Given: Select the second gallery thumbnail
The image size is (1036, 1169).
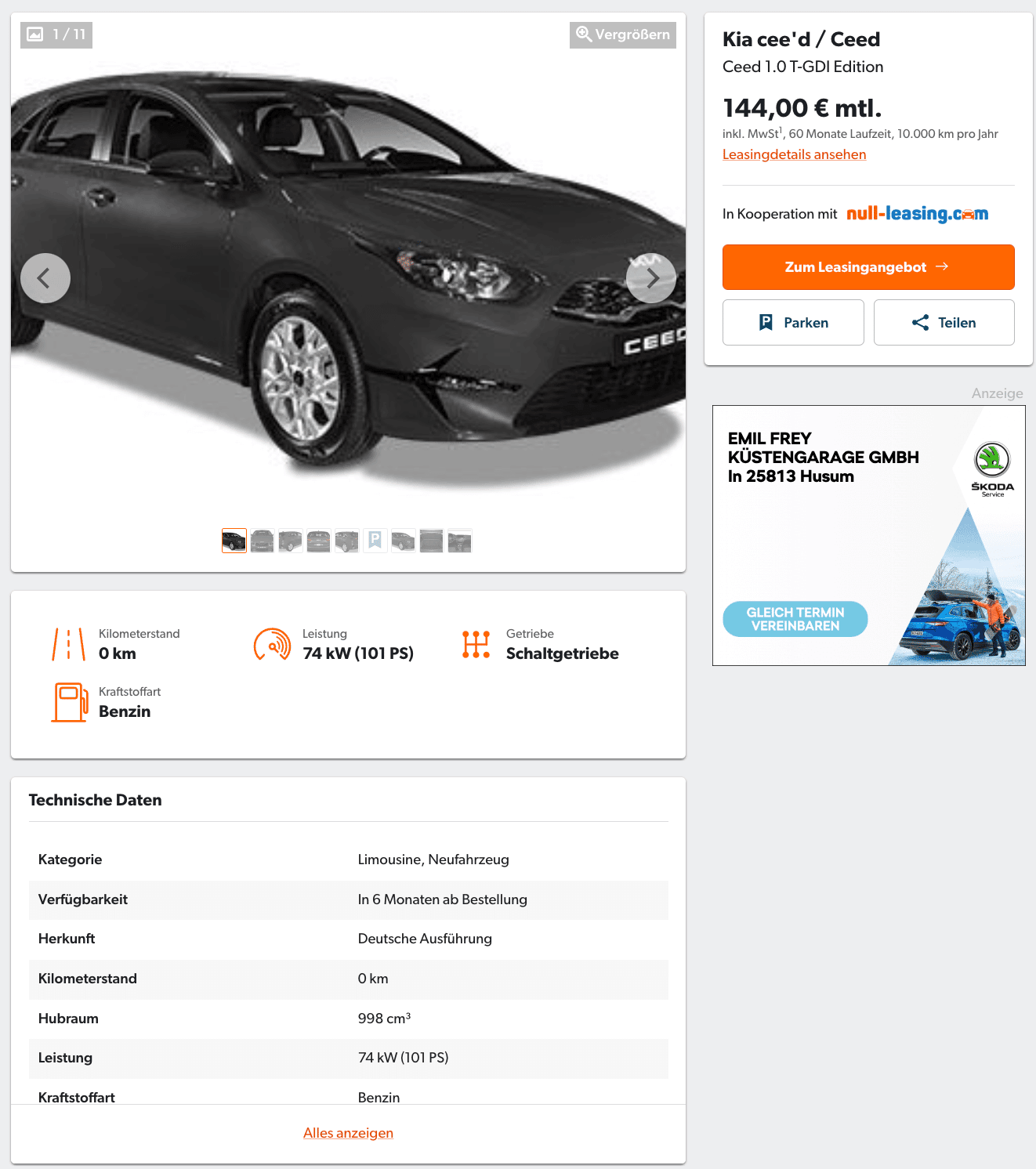Looking at the screenshot, I should coord(263,541).
